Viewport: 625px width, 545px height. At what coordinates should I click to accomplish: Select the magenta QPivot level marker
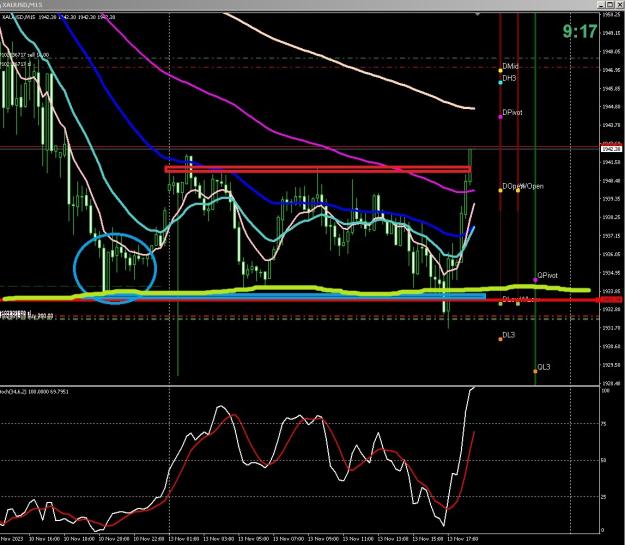click(535, 280)
